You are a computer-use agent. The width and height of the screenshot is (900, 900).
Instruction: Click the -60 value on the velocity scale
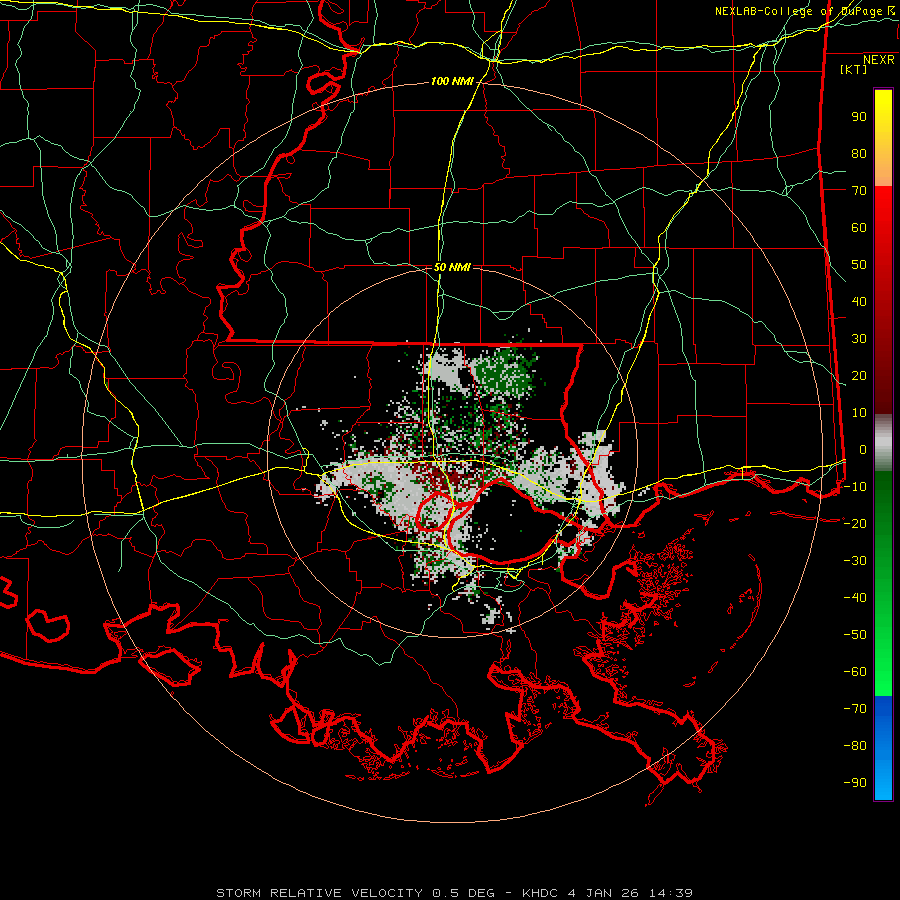click(855, 672)
